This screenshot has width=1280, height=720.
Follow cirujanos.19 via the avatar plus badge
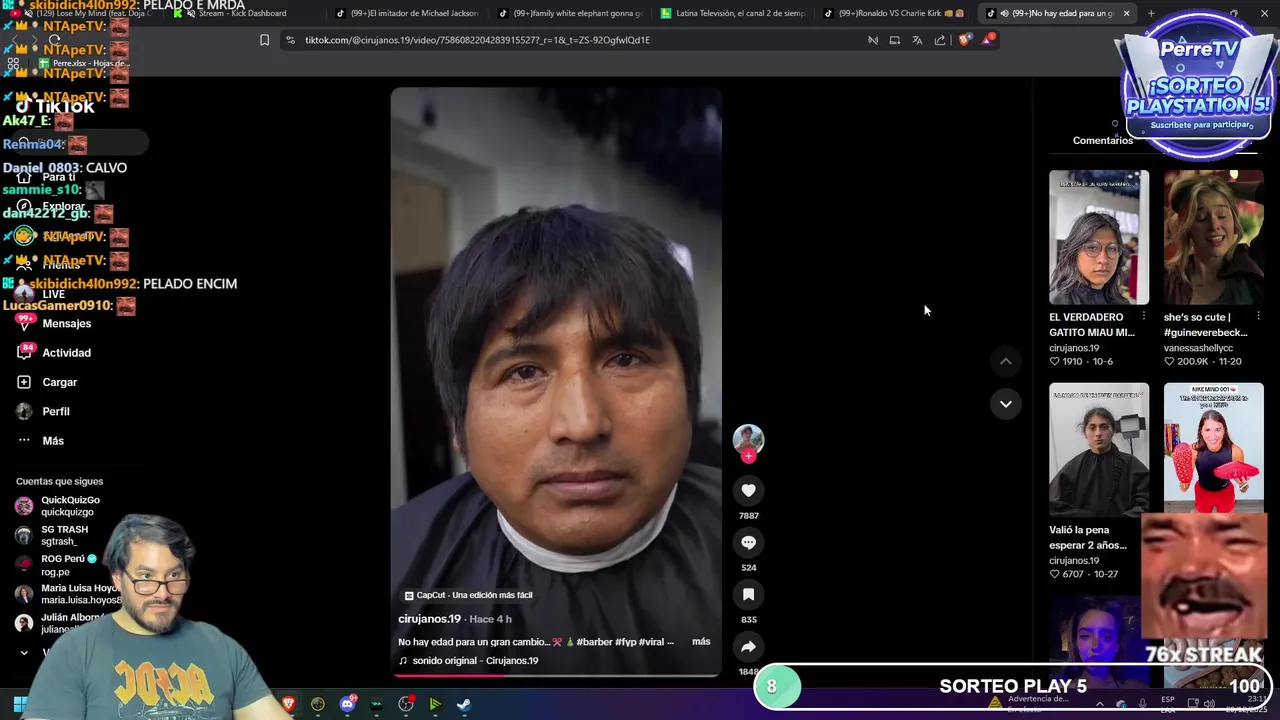(x=748, y=456)
